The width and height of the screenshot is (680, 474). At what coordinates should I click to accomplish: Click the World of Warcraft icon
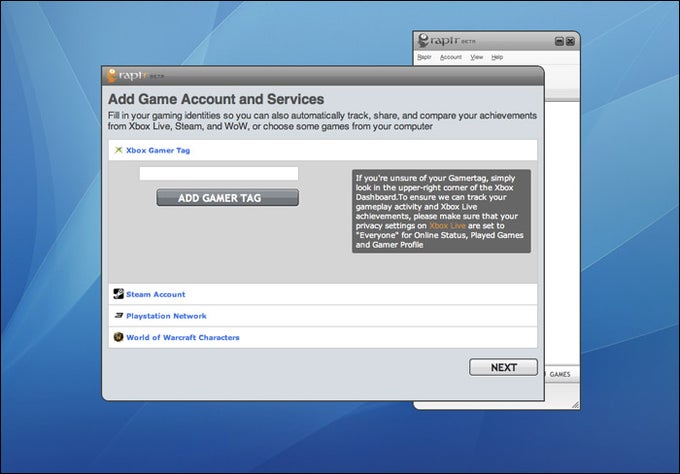118,337
